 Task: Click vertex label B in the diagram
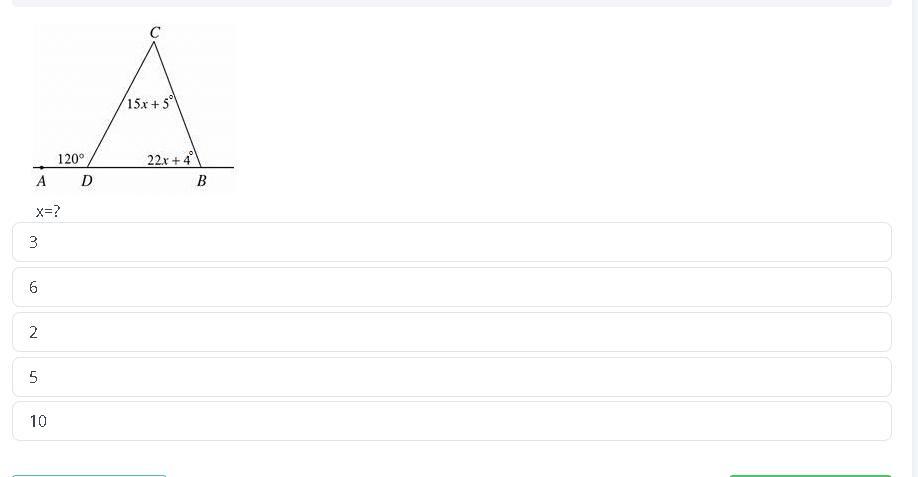(201, 181)
